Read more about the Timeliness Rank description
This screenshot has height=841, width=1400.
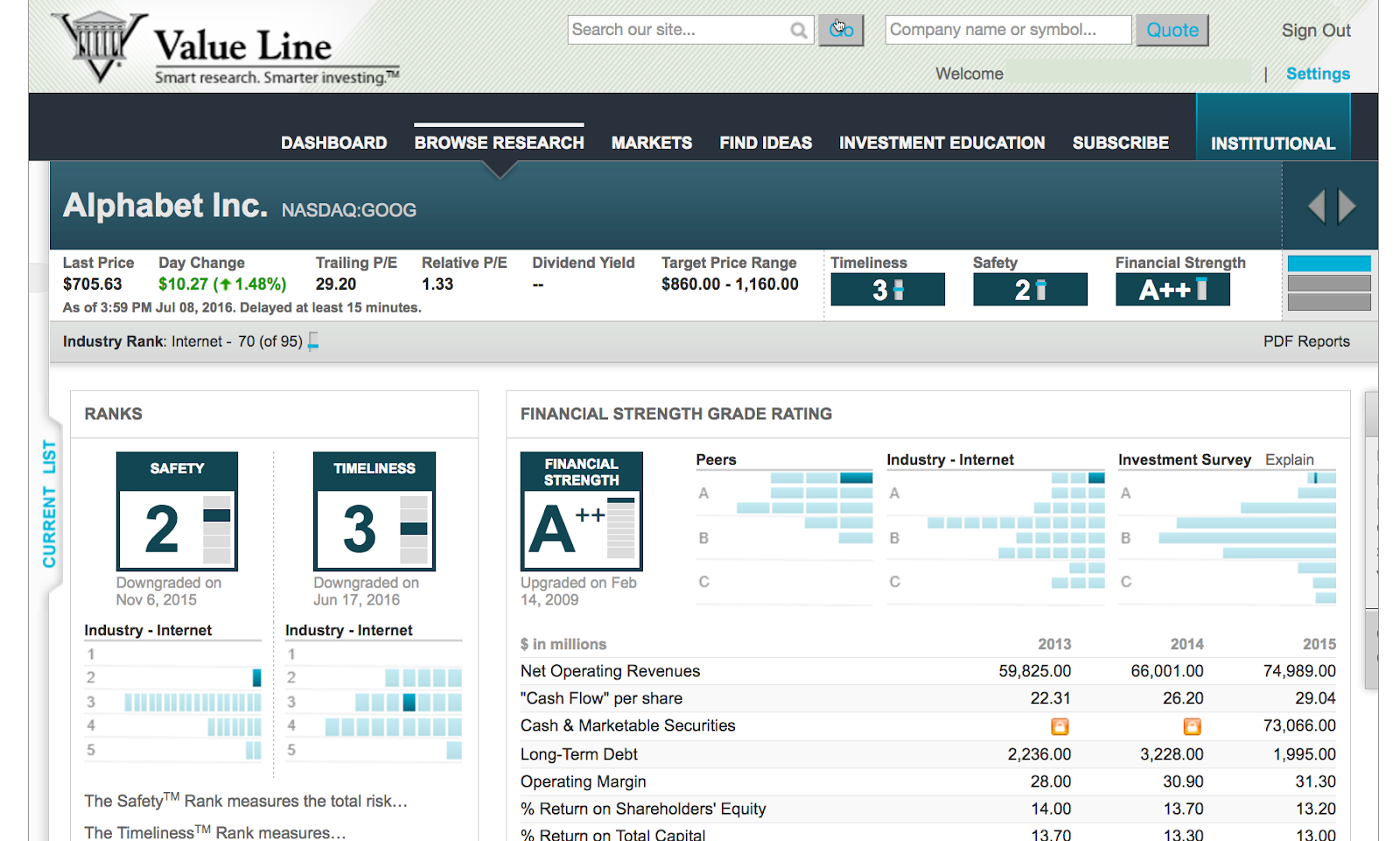215,831
